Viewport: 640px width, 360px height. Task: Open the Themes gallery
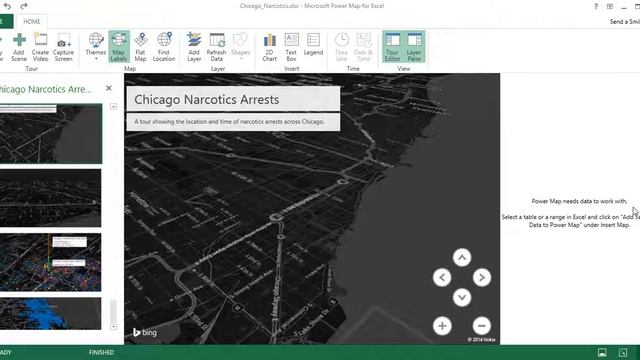[96, 47]
